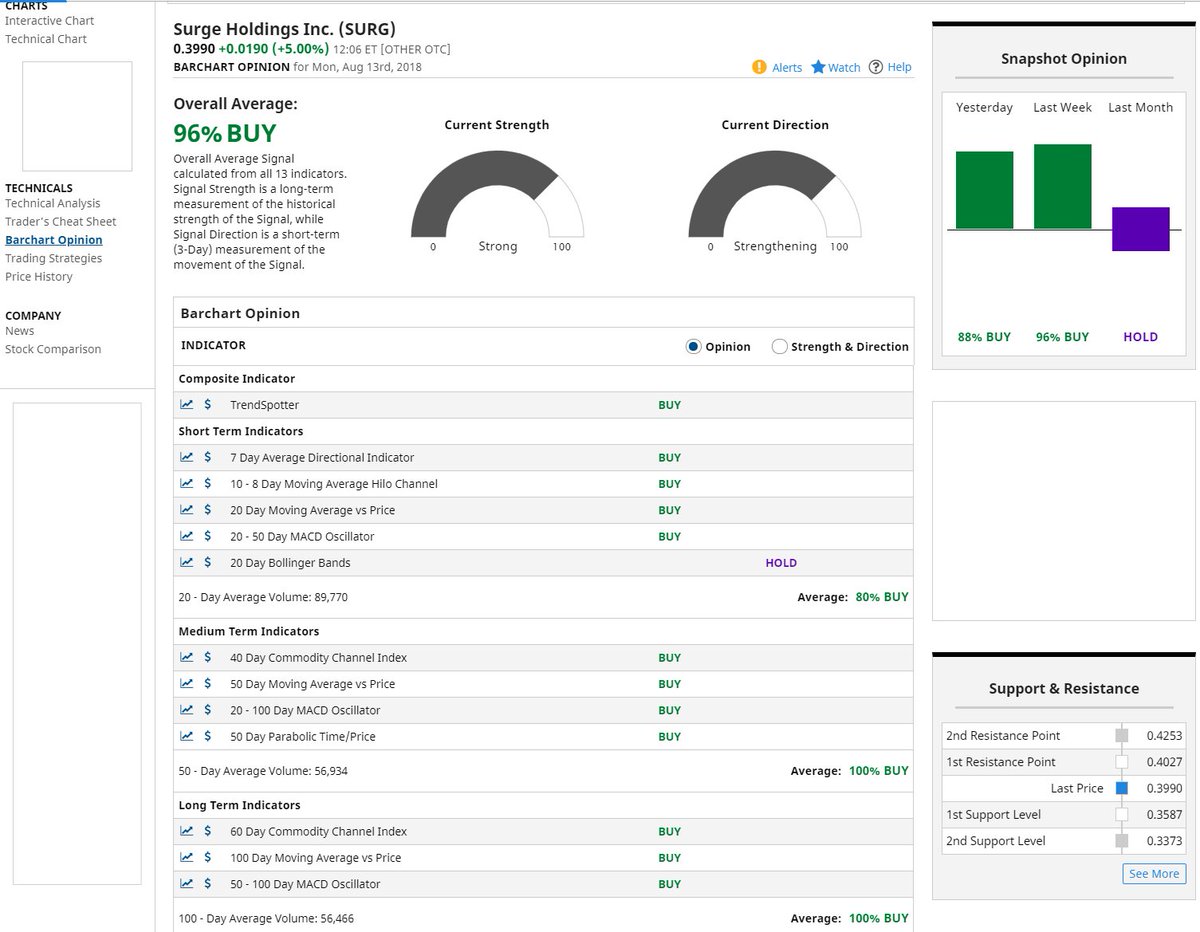The height and width of the screenshot is (932, 1200).
Task: Click the Help question mark icon
Action: point(876,67)
